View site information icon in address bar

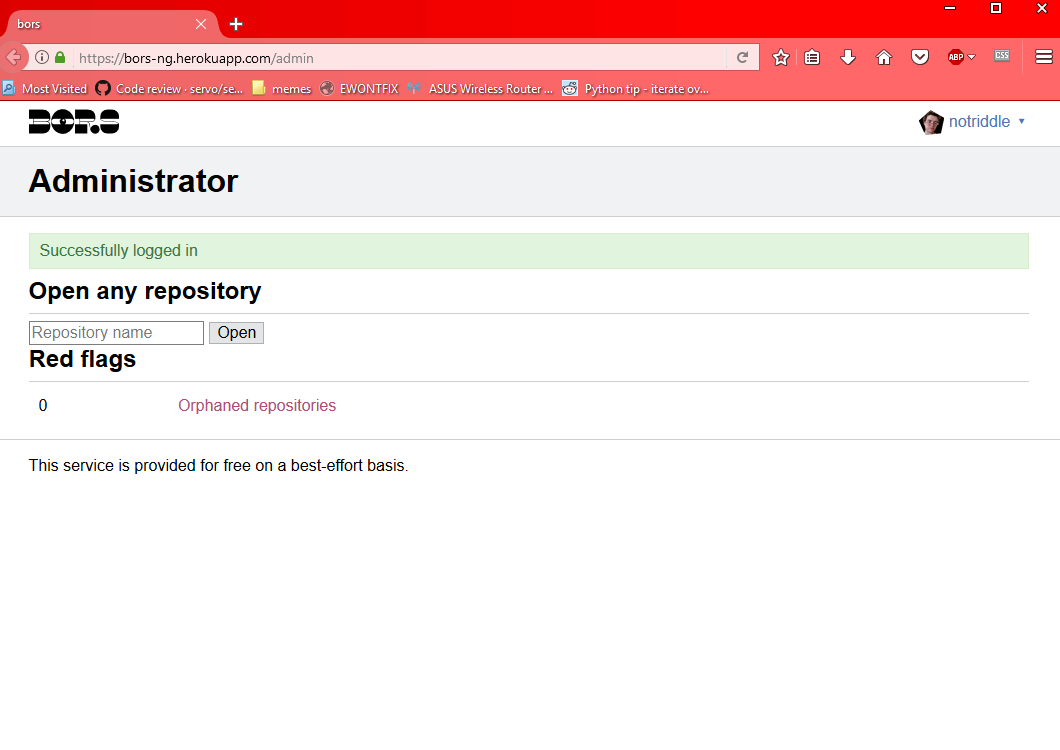click(x=42, y=58)
